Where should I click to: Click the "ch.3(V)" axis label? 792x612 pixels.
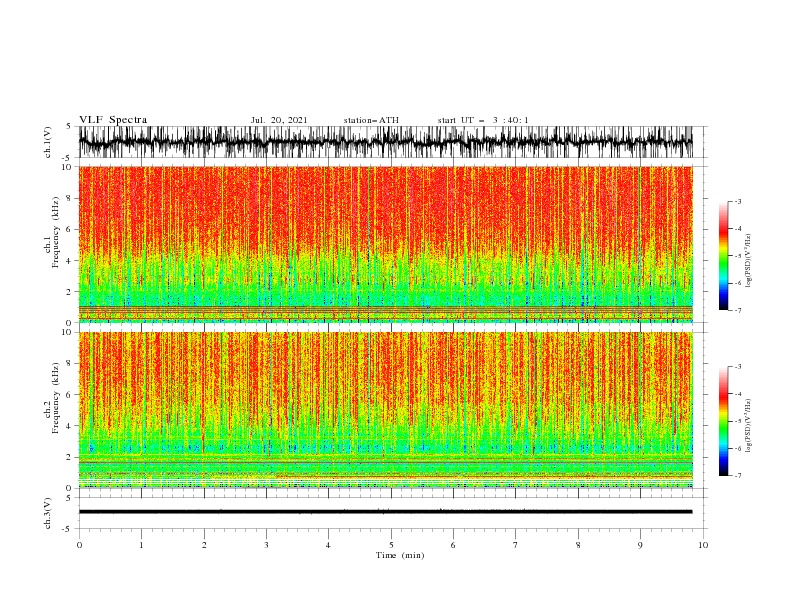point(48,513)
